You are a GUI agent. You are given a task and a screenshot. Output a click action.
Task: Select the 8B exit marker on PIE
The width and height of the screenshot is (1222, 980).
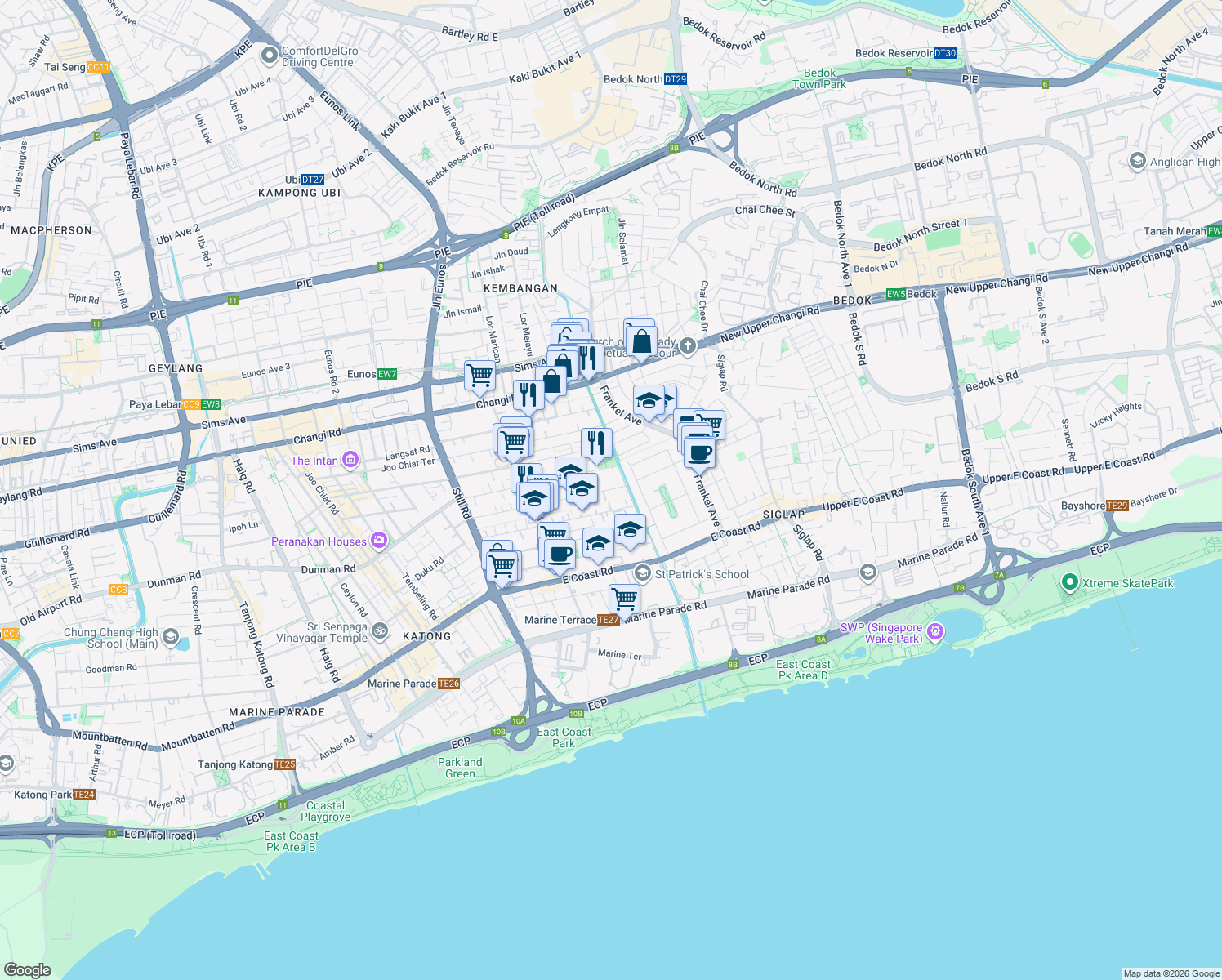674,148
